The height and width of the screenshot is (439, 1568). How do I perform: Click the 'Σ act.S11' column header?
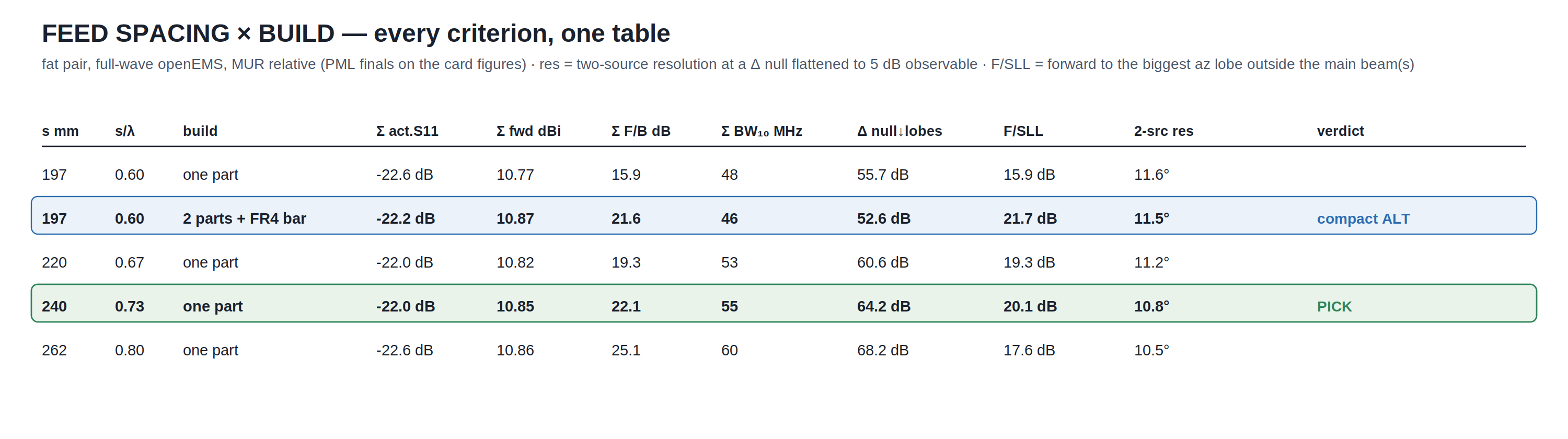(407, 131)
